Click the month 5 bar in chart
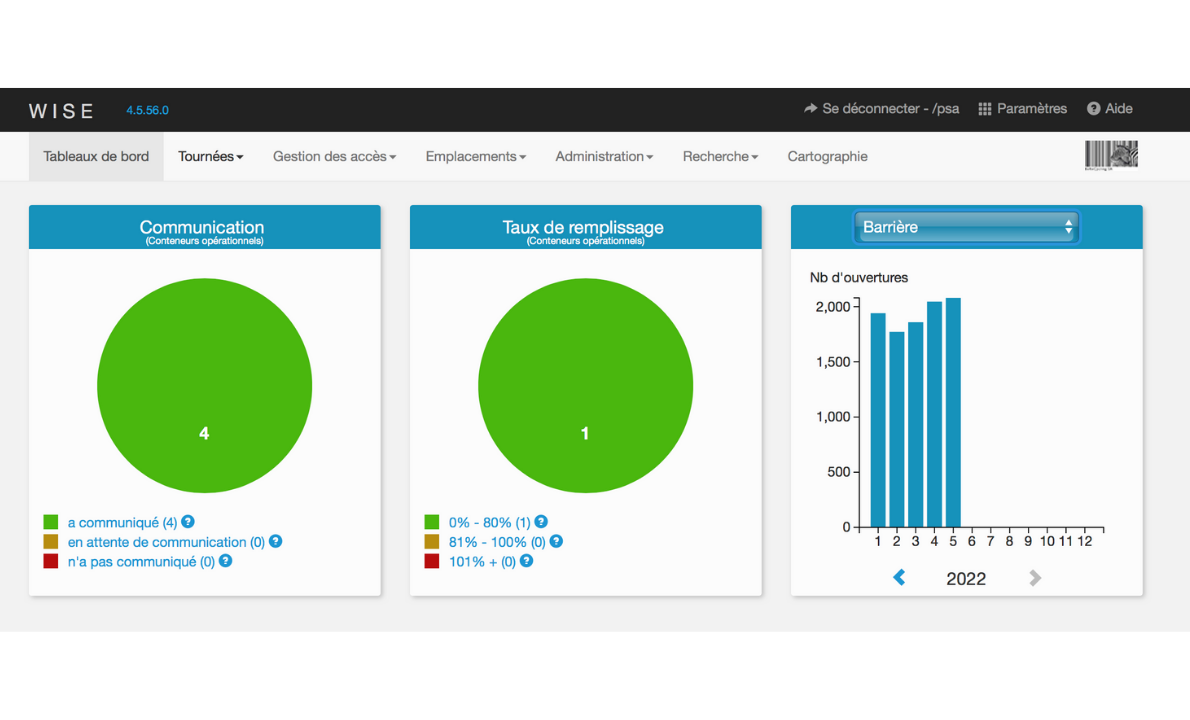The height and width of the screenshot is (720, 1190). pos(953,412)
